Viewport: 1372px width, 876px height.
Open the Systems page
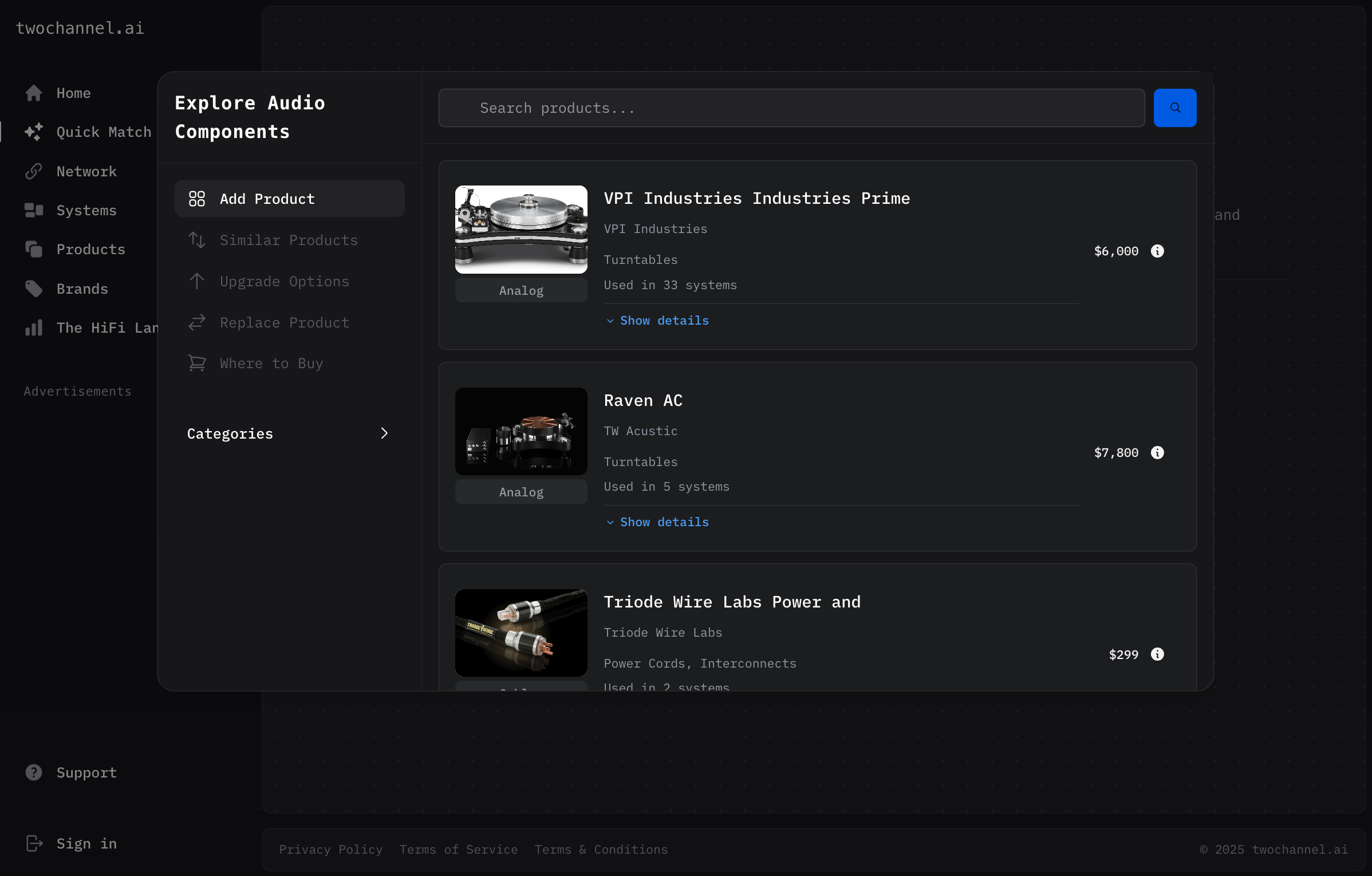86,210
